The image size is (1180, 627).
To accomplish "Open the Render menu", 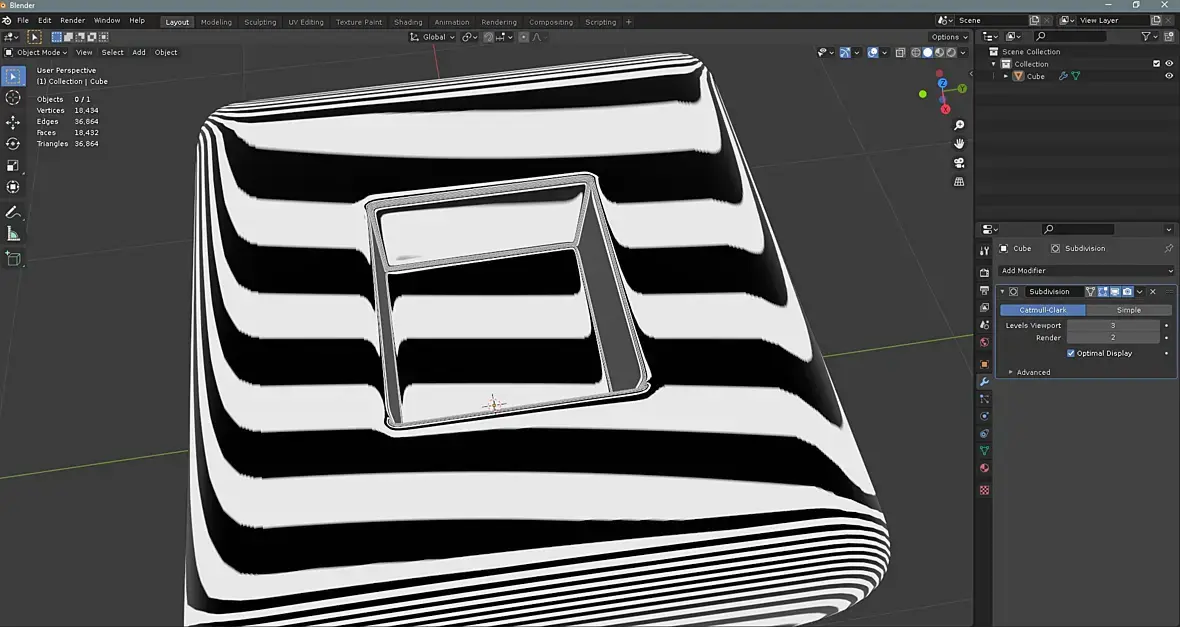I will click(x=73, y=20).
